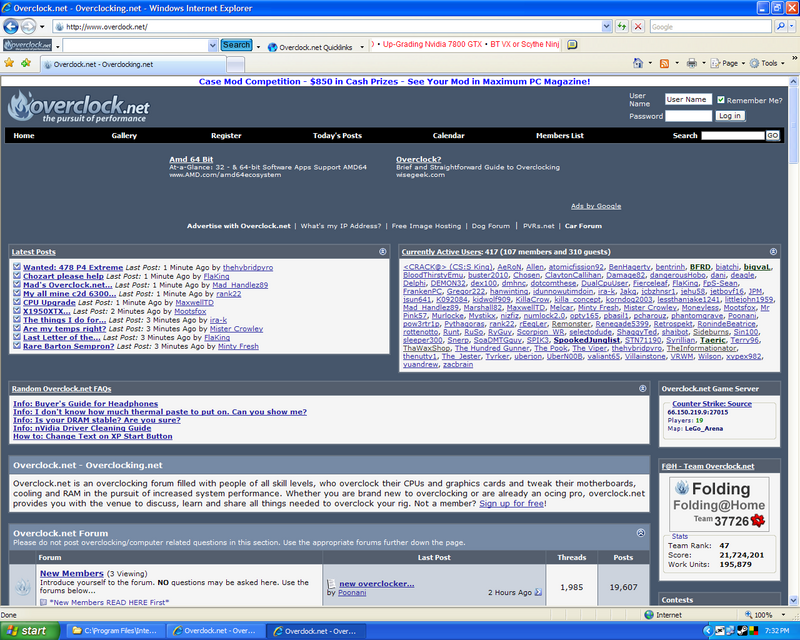Click post icon next to CPU Upgrade
The image size is (800, 640).
(17, 302)
